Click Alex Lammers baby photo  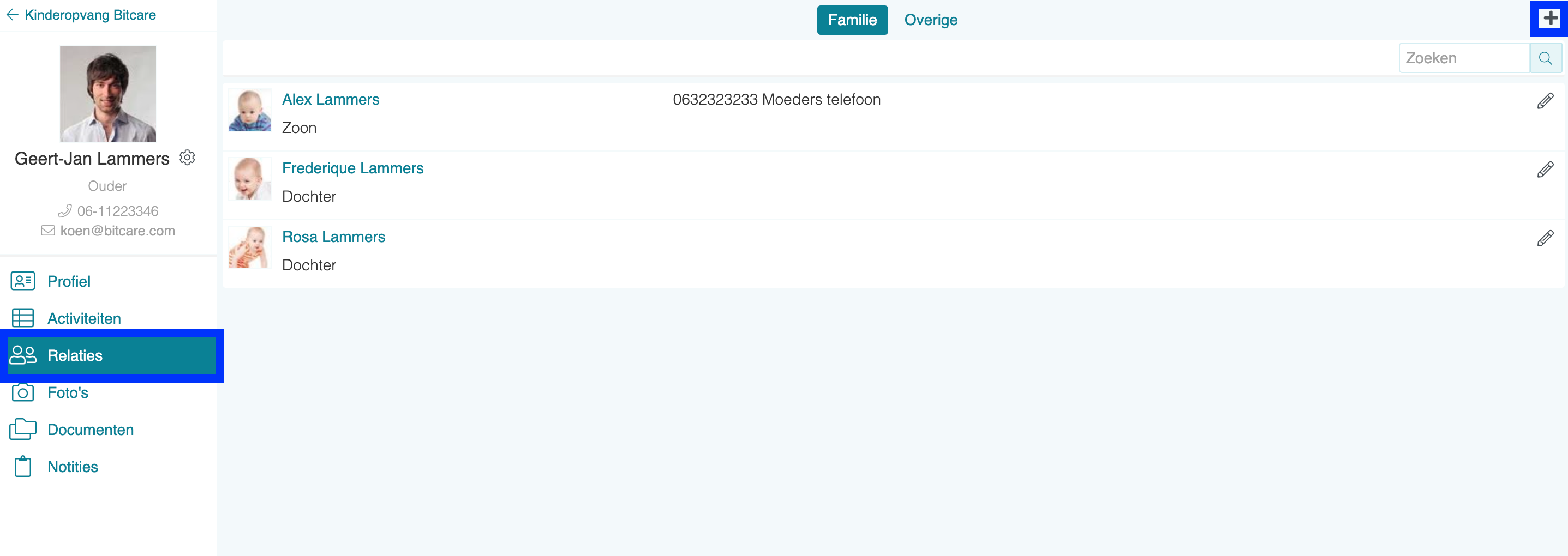click(x=249, y=110)
